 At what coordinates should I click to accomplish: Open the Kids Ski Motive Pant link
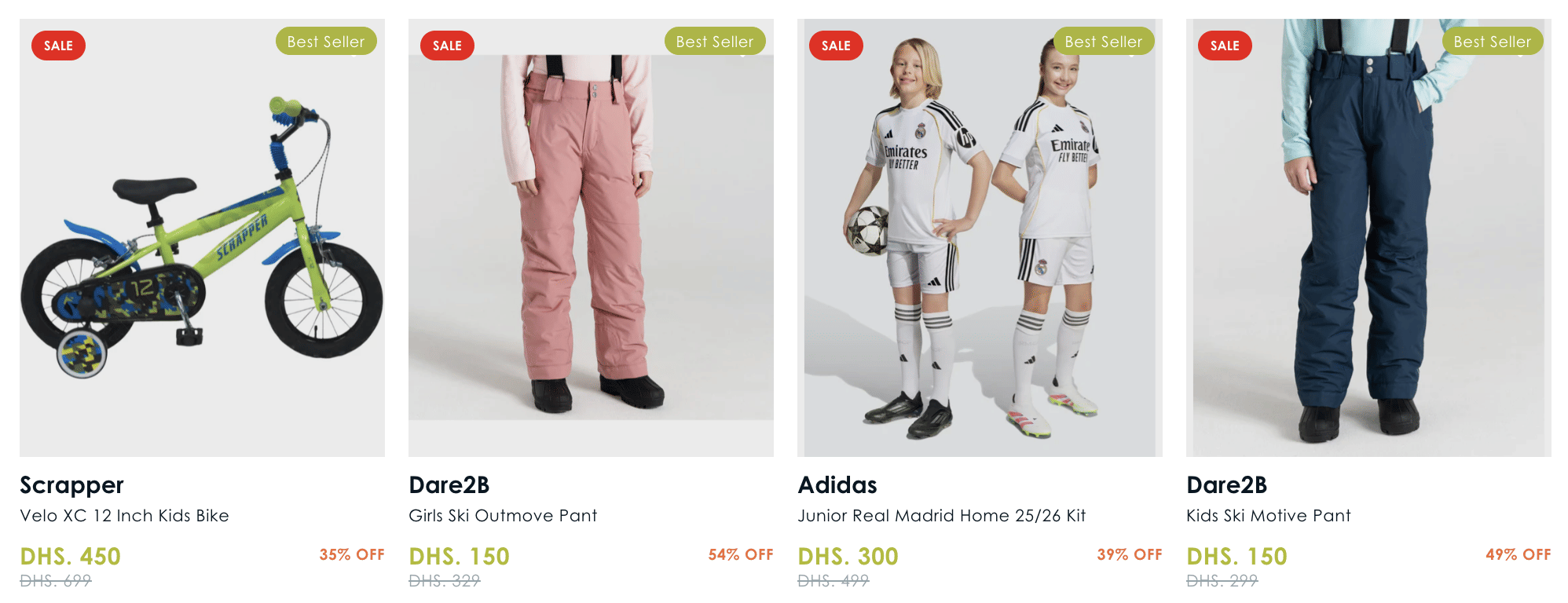pos(1269,516)
